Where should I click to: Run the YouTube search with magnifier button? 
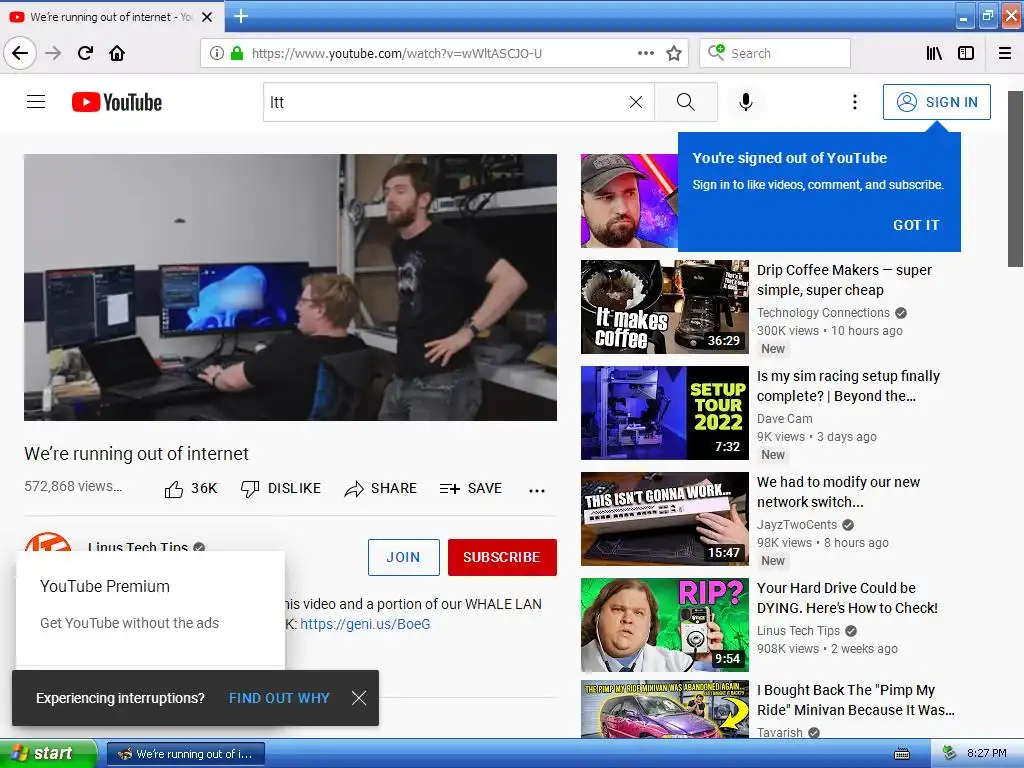point(686,102)
